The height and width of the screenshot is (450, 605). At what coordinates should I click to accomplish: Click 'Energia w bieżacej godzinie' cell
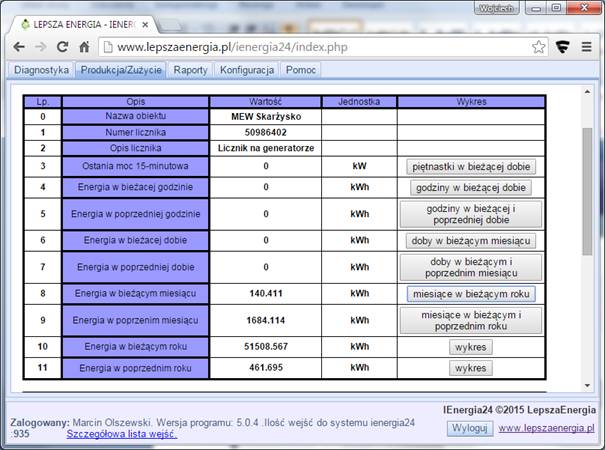[135, 188]
